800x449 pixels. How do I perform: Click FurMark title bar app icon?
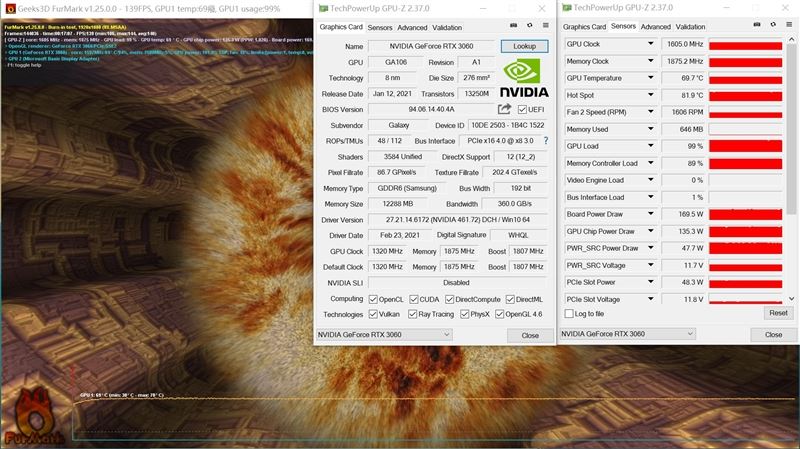10,8
